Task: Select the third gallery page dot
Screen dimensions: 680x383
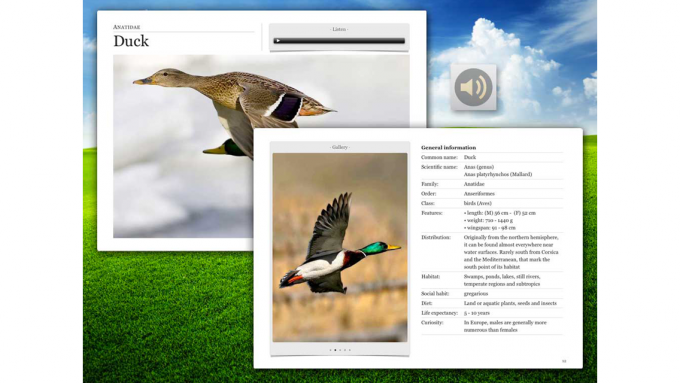Action: tap(340, 350)
